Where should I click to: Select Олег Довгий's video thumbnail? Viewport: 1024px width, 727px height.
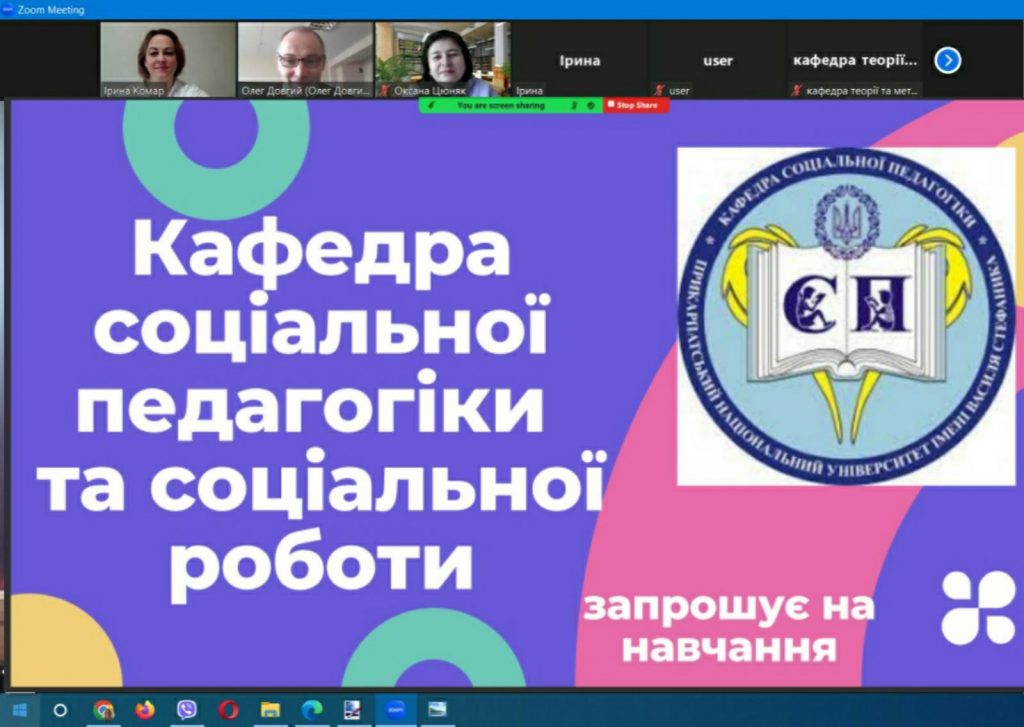[304, 60]
